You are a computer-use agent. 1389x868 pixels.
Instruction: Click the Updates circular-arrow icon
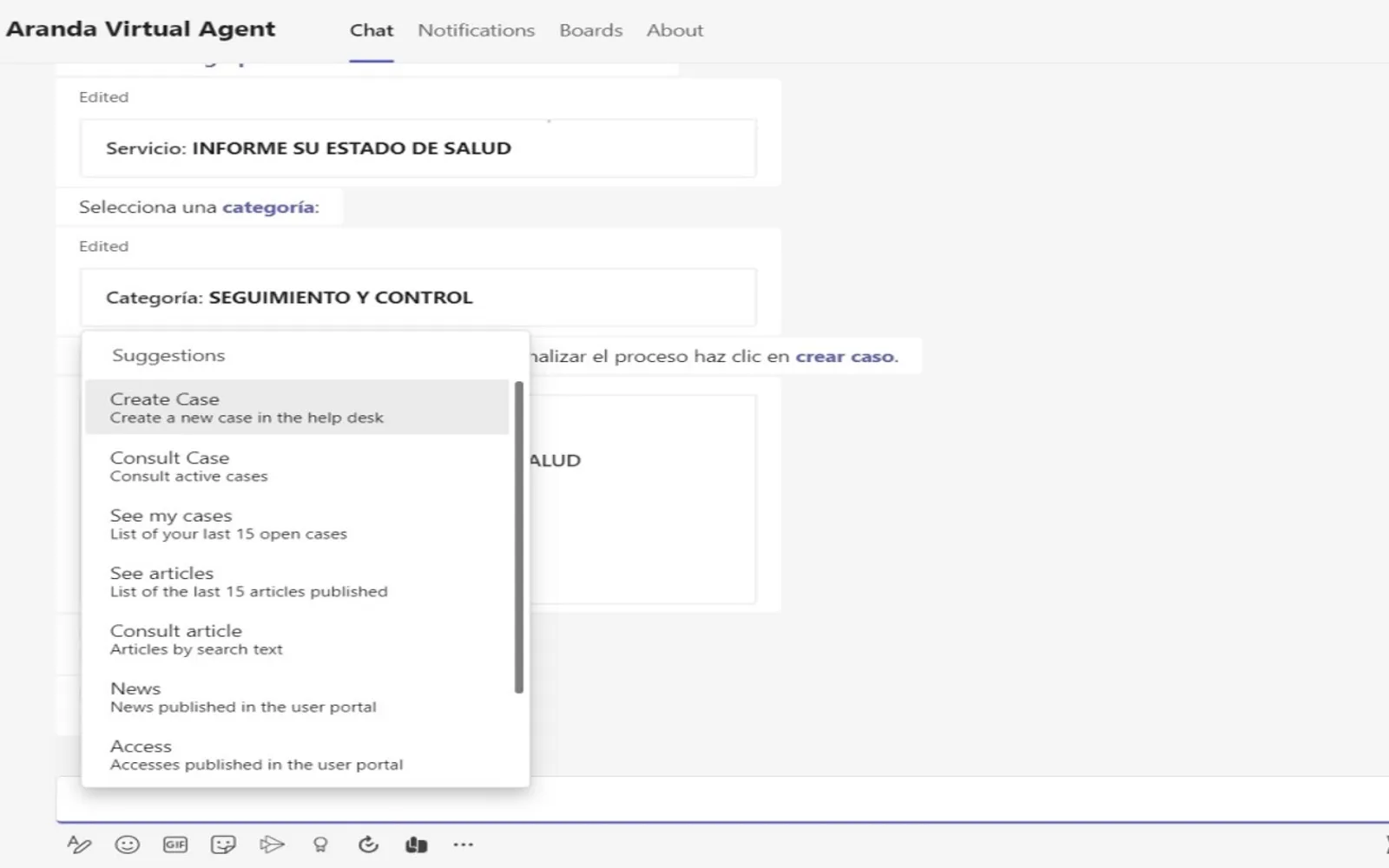[368, 845]
